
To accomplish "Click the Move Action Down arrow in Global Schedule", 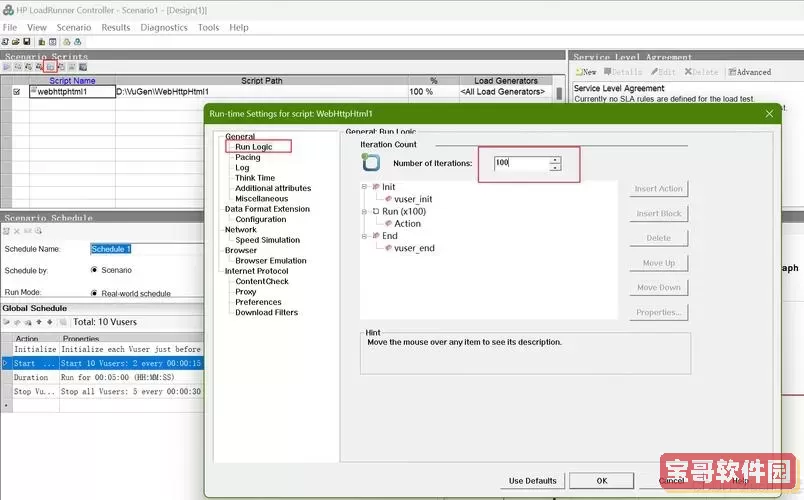I will (x=50, y=322).
